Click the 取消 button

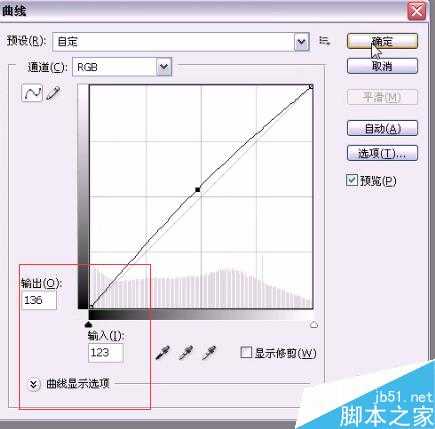click(382, 66)
